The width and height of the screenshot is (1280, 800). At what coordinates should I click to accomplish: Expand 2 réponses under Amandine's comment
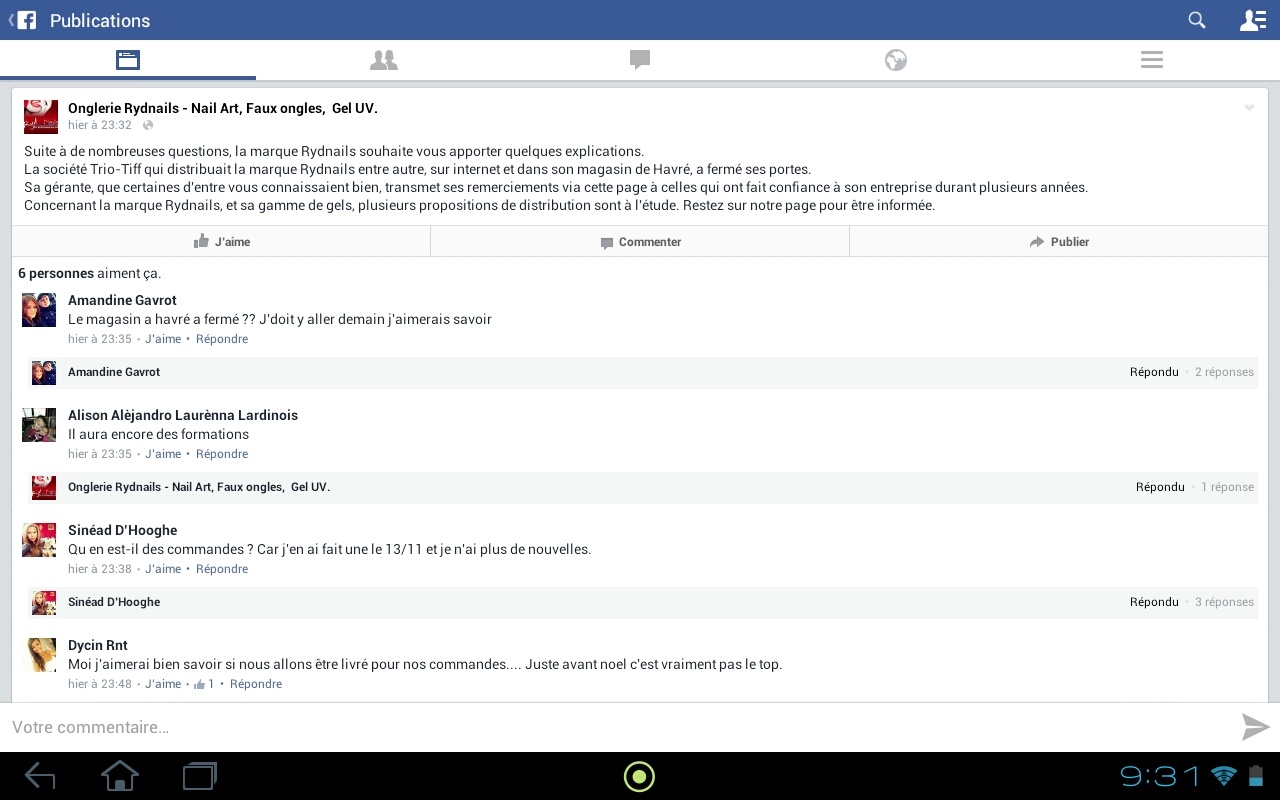[x=1224, y=372]
